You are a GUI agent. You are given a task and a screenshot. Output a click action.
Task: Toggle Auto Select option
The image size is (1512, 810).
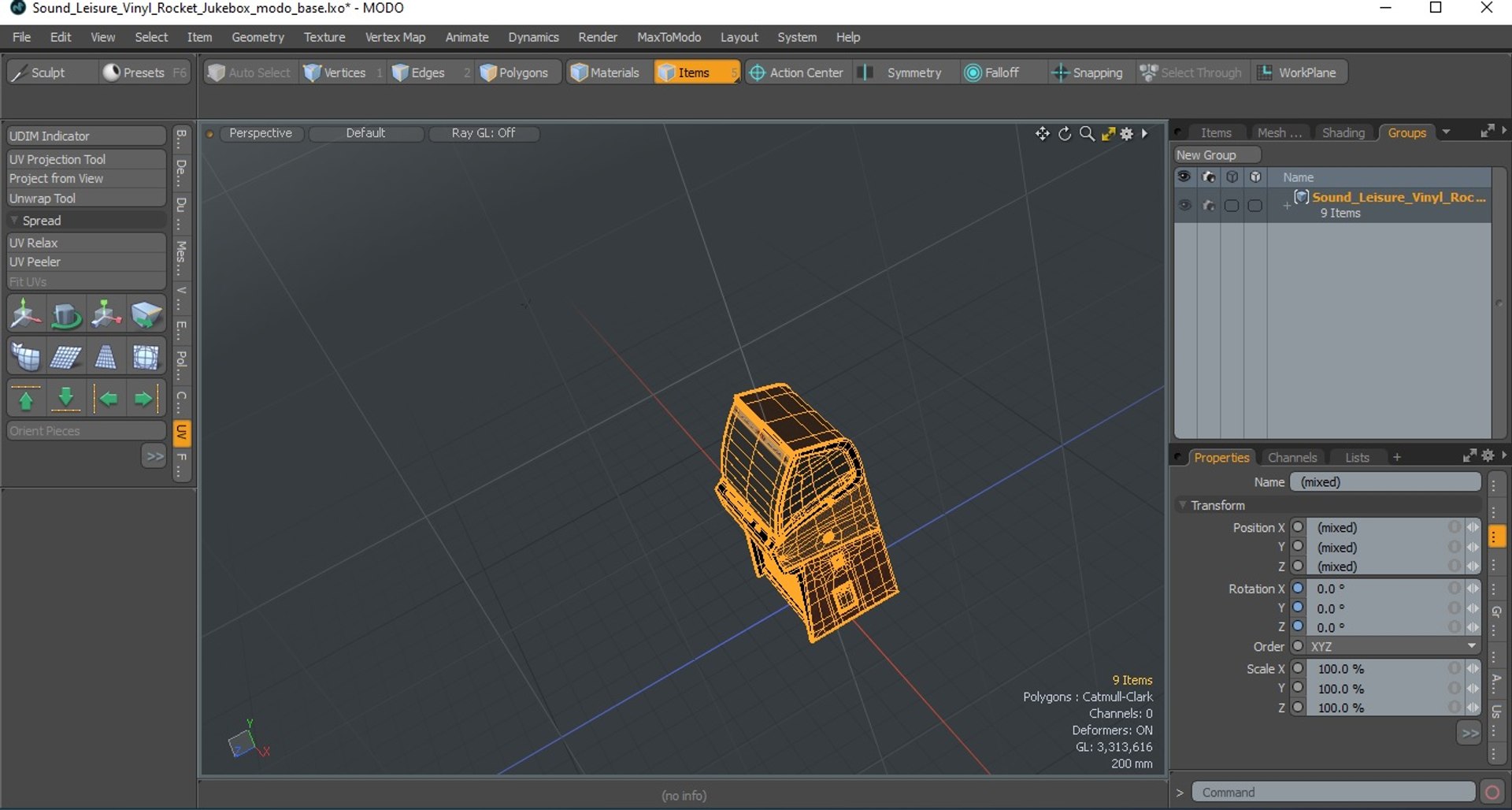250,72
